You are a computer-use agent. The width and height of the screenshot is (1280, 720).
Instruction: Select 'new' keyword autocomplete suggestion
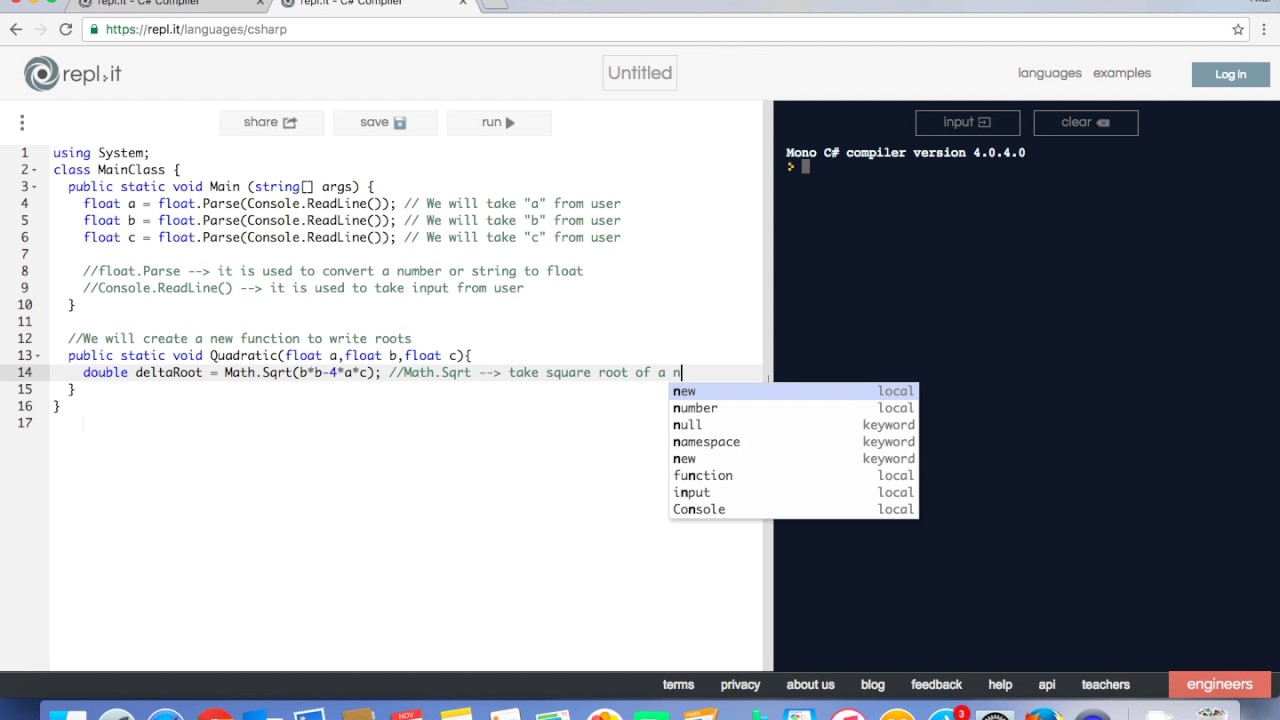[x=793, y=459]
